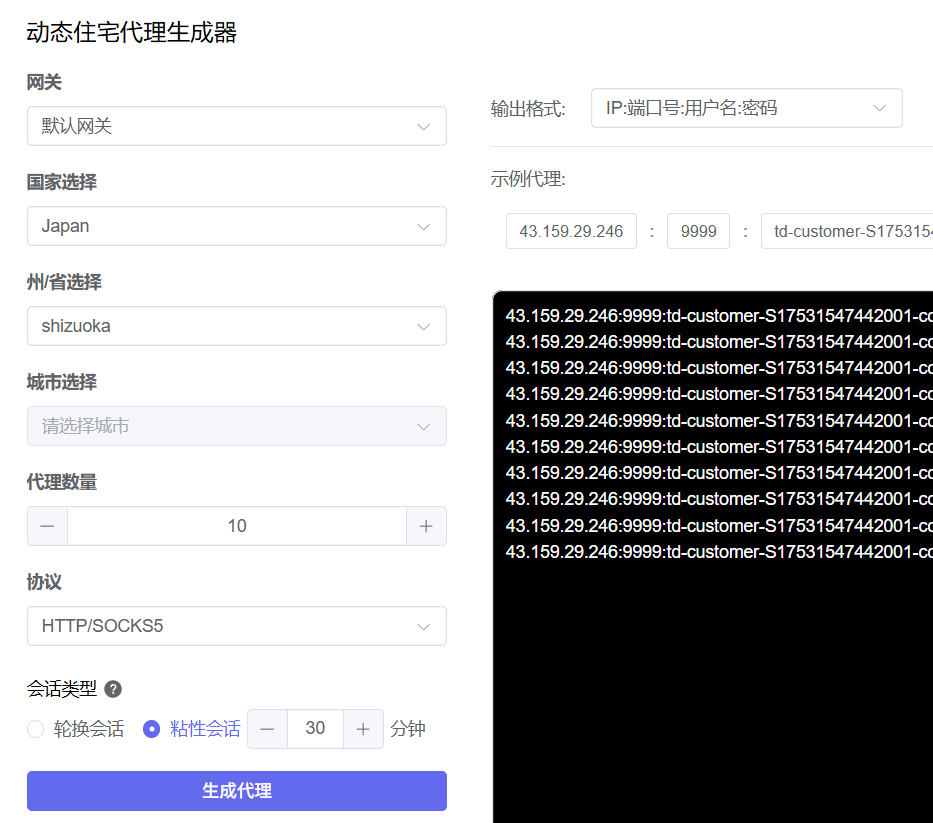Open the 输出格式 output format dropdown
Image resolution: width=933 pixels, height=823 pixels.
[746, 108]
